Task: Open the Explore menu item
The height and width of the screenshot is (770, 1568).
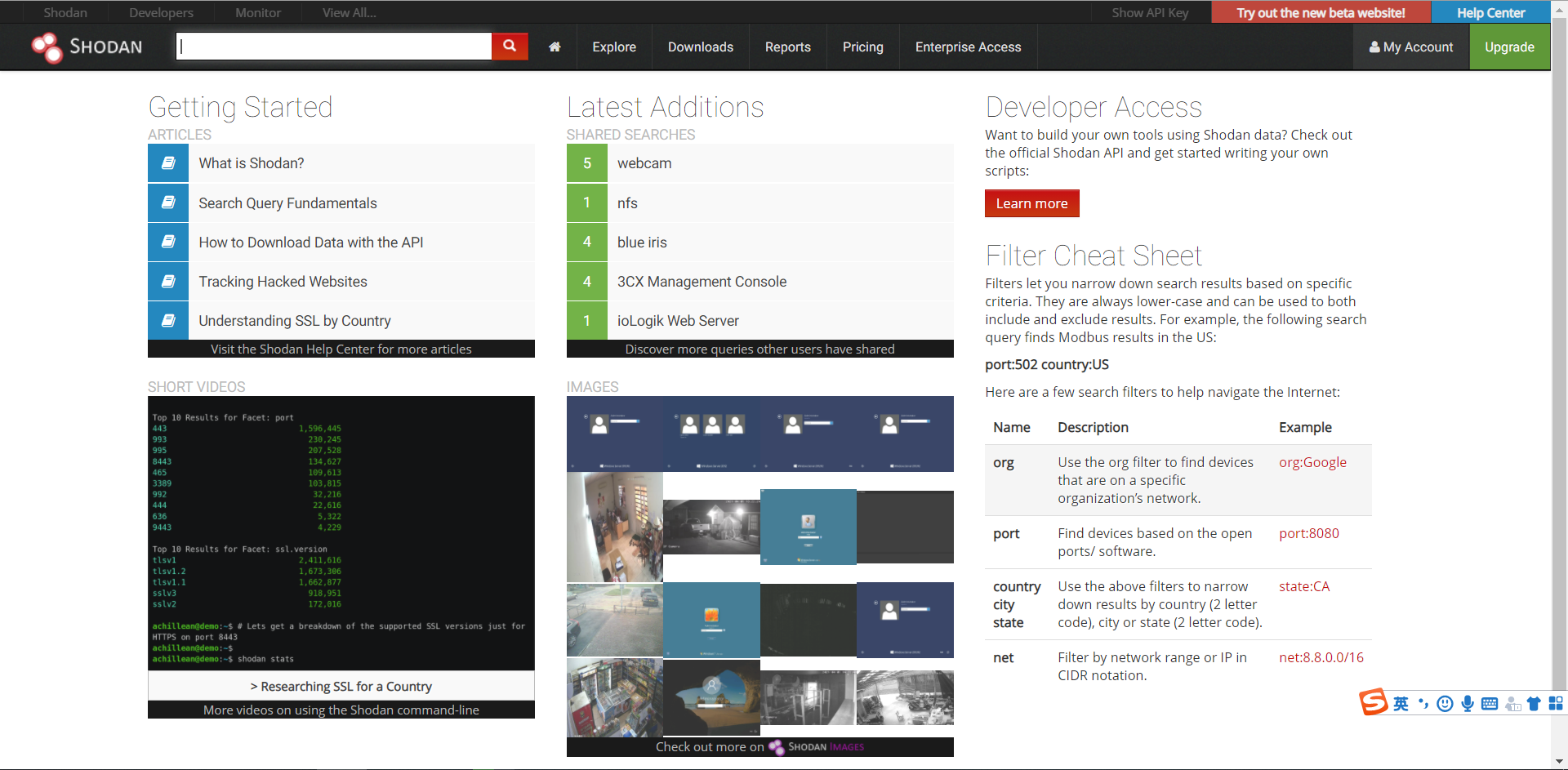Action: click(614, 47)
